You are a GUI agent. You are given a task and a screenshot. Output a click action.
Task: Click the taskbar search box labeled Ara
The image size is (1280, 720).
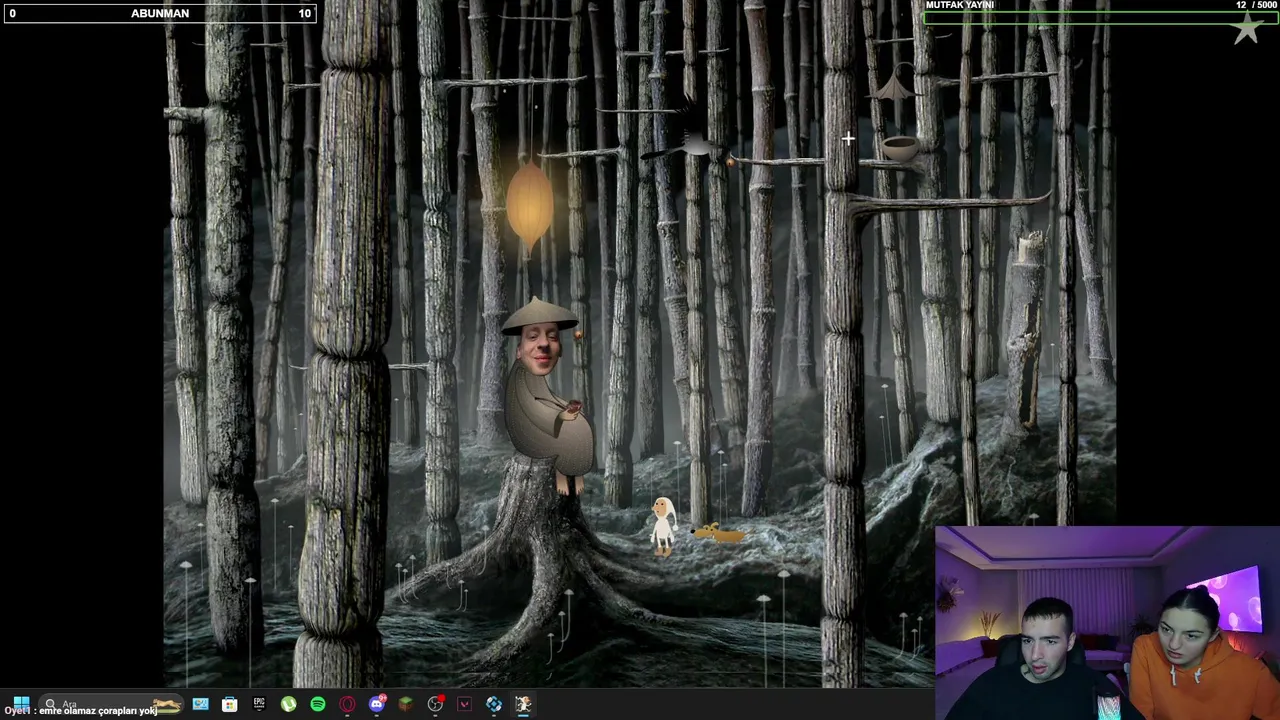click(x=110, y=704)
